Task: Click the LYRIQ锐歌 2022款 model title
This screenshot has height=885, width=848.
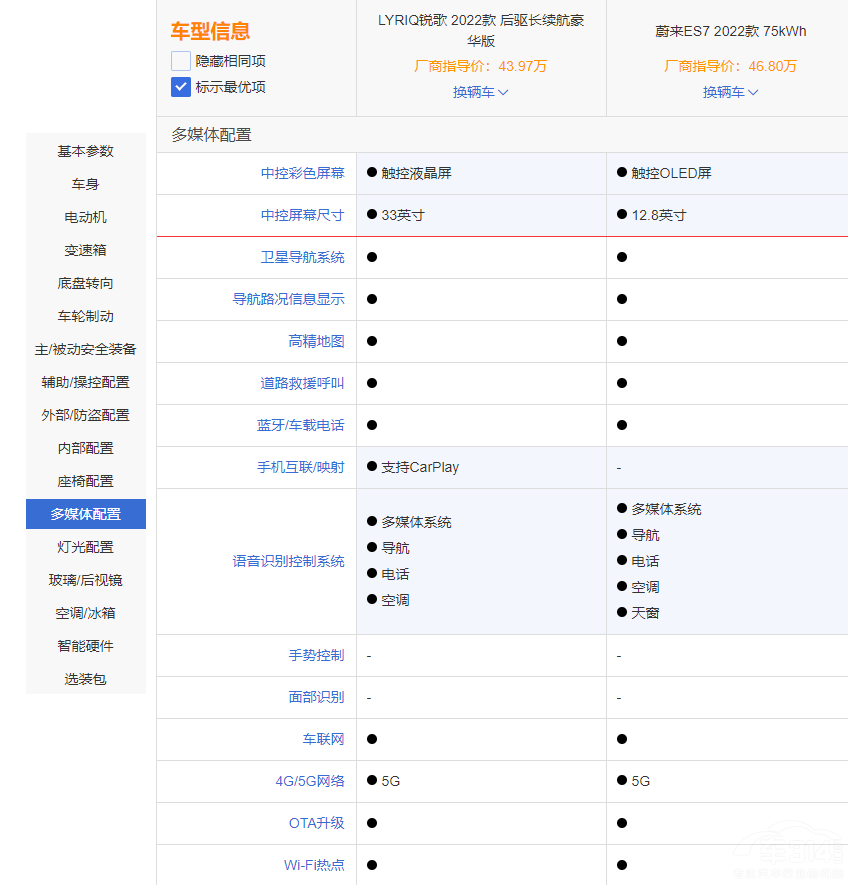Action: [481, 30]
